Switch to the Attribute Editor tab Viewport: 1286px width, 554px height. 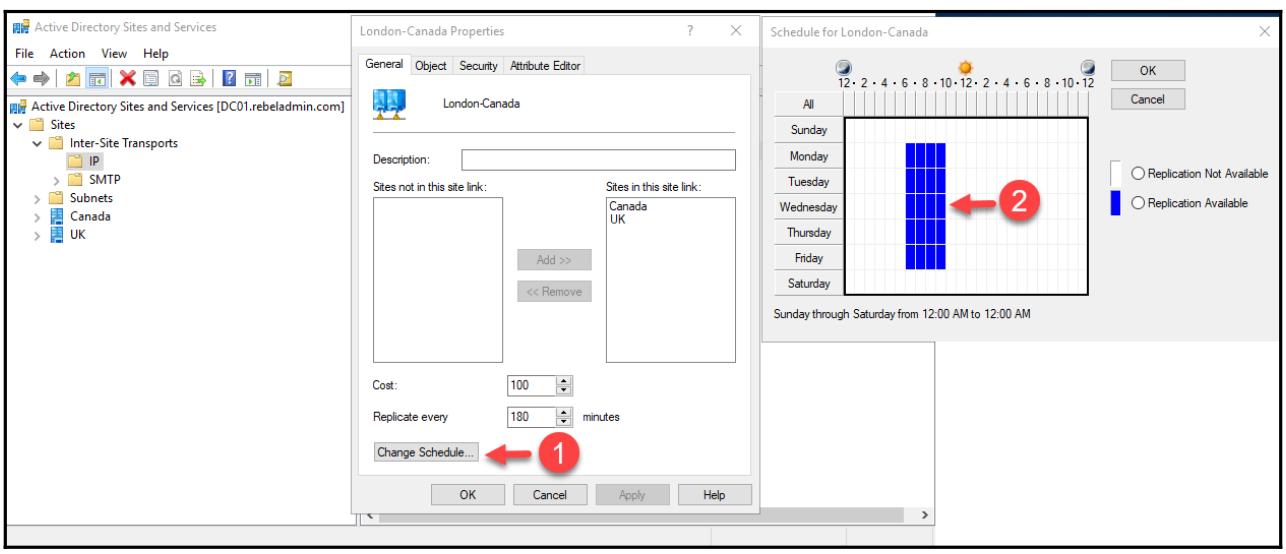click(x=546, y=66)
